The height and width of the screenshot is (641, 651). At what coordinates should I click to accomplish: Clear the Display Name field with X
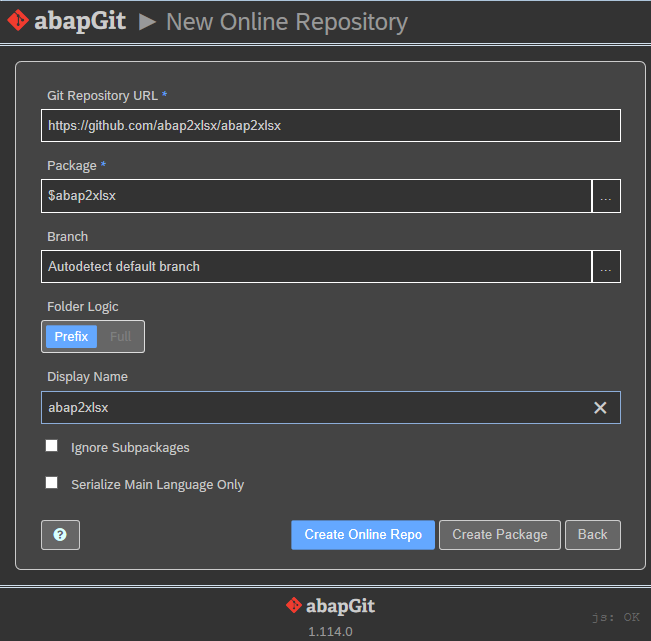pyautogui.click(x=600, y=408)
